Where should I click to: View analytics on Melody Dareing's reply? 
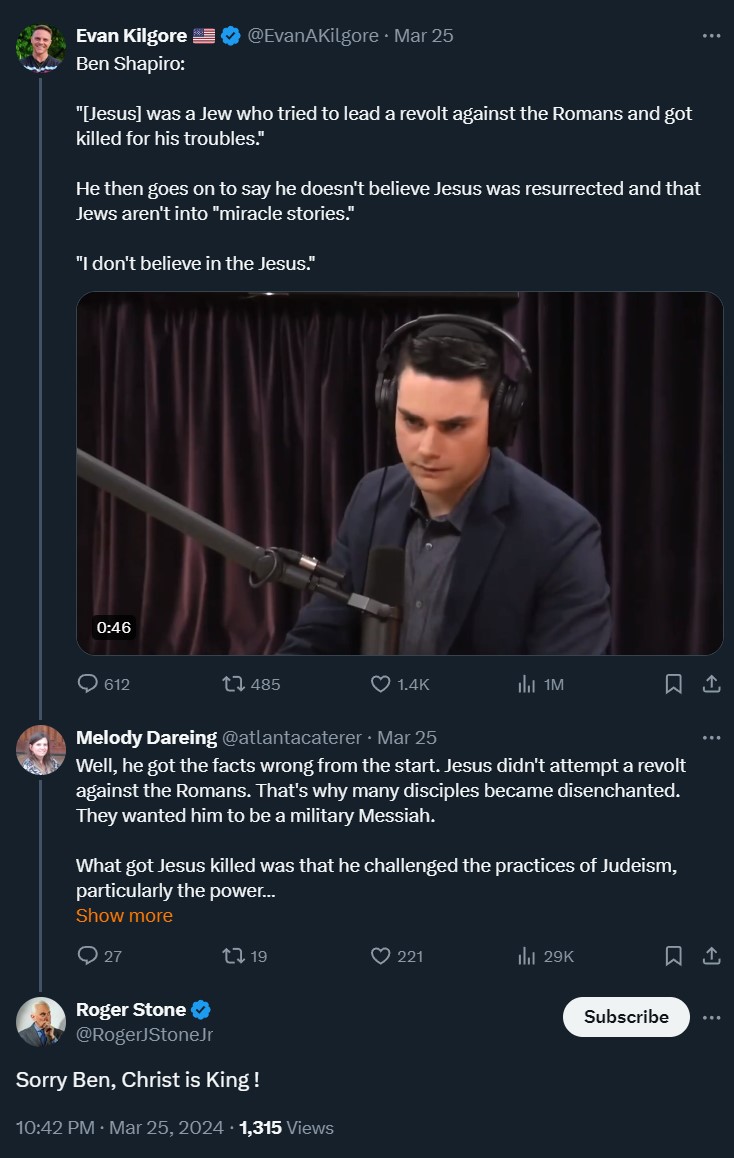(527, 956)
